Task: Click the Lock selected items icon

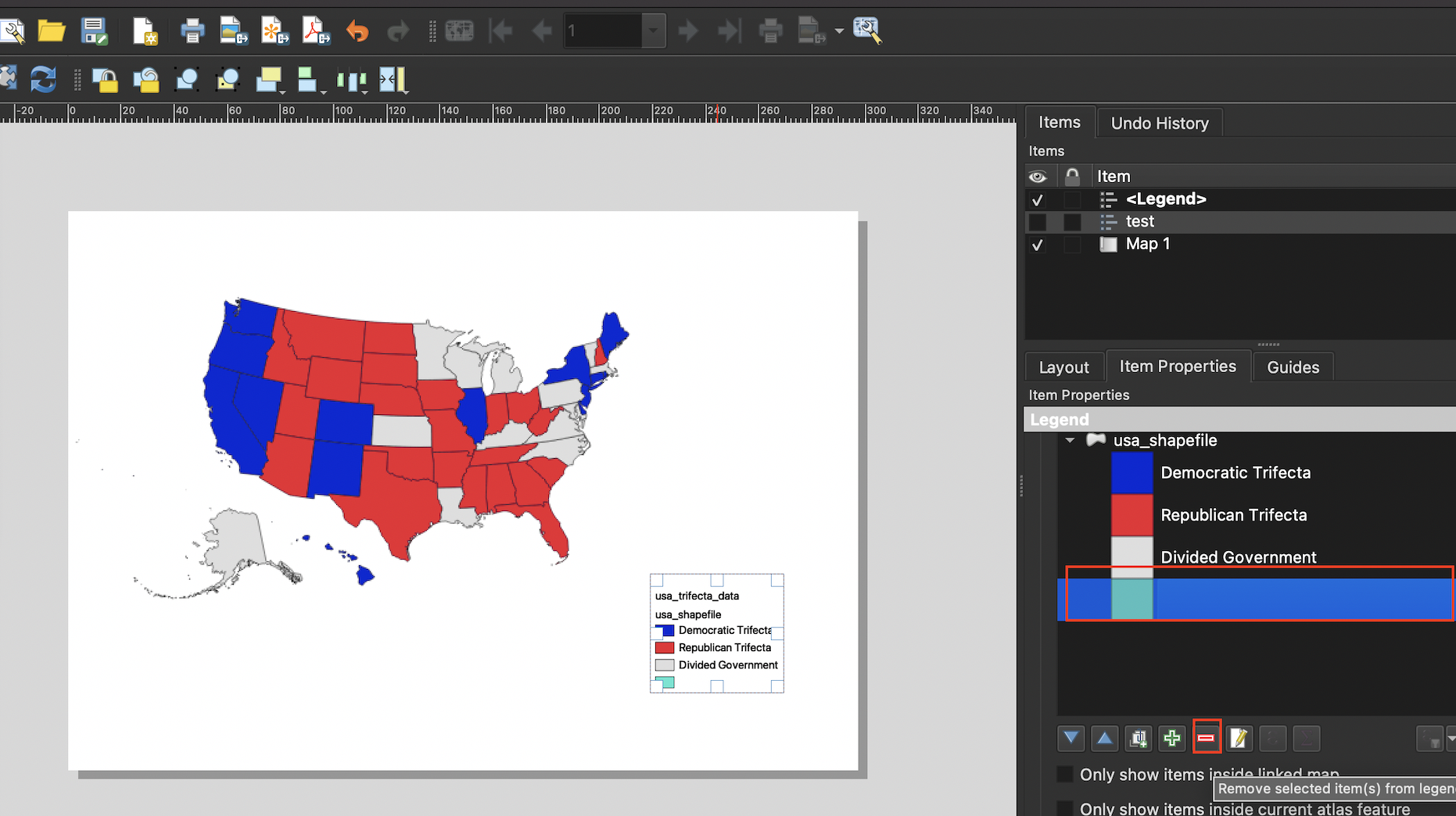Action: pyautogui.click(x=105, y=80)
